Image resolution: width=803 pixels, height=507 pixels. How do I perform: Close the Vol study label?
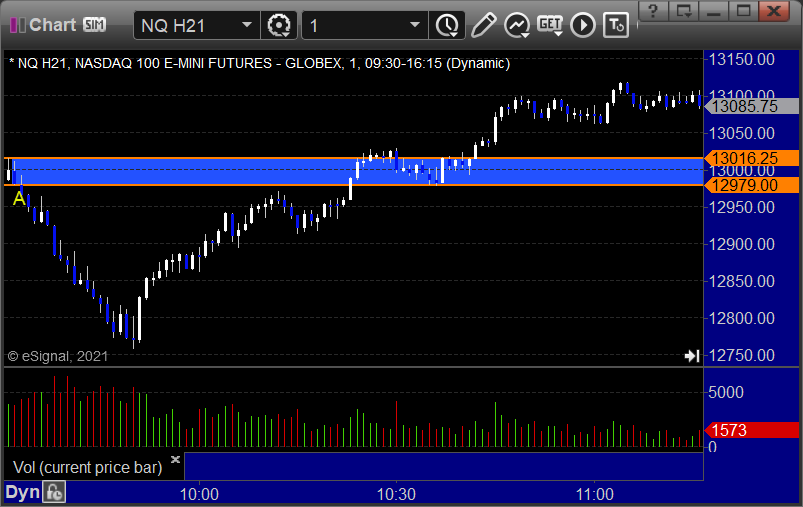pos(175,459)
